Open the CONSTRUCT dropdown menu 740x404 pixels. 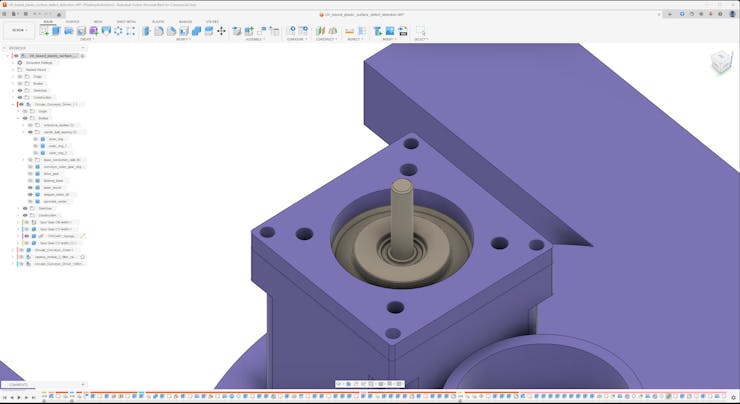coord(327,39)
